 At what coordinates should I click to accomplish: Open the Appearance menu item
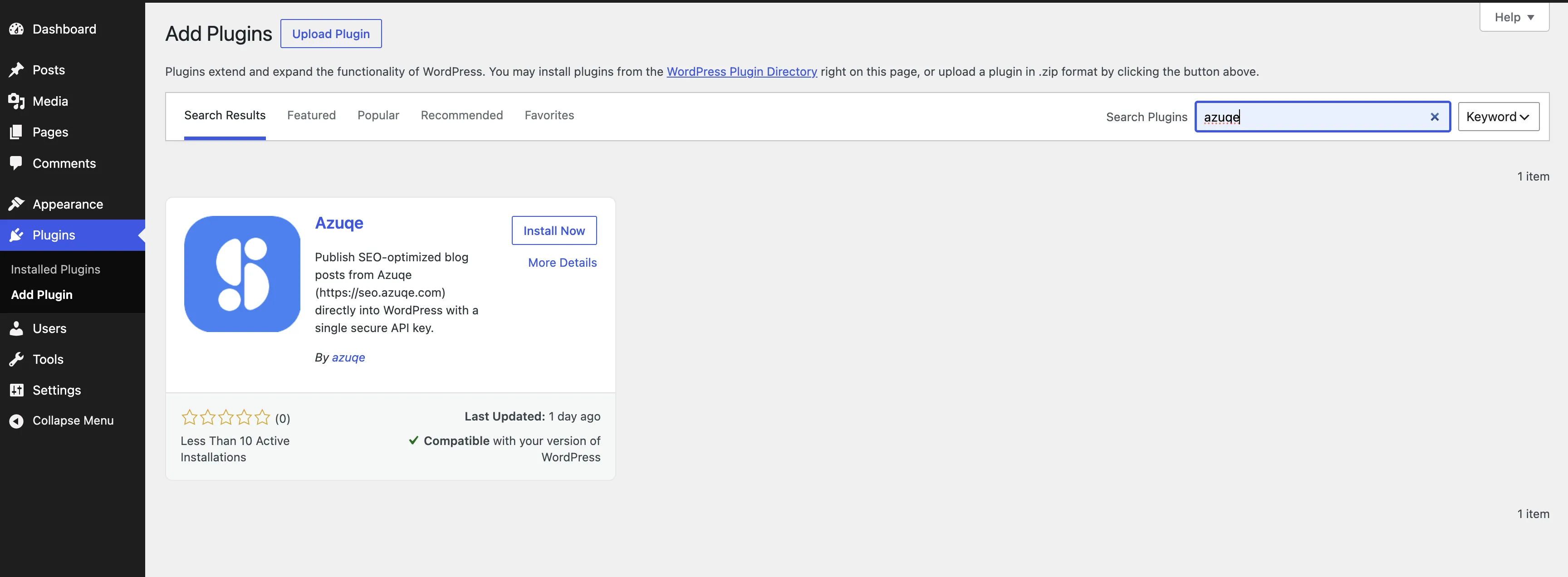pos(73,204)
